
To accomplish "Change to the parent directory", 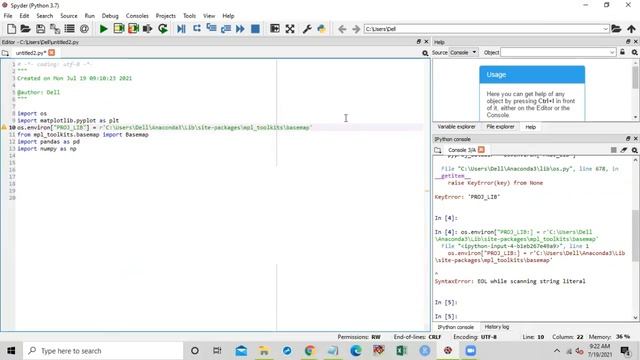I will [631, 29].
